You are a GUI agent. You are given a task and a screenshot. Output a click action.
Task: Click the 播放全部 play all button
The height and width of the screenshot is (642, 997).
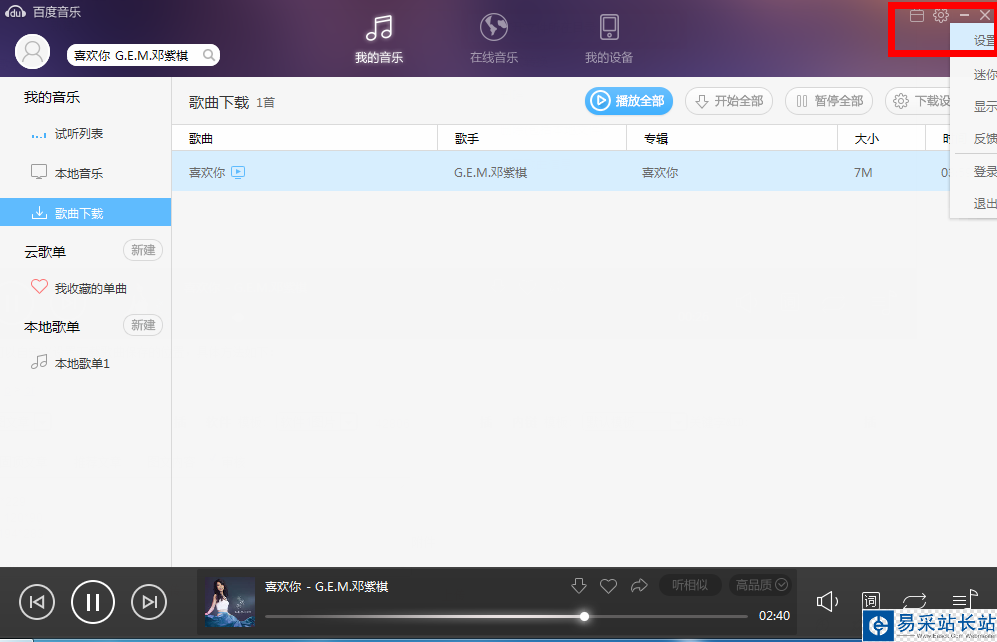tap(629, 101)
